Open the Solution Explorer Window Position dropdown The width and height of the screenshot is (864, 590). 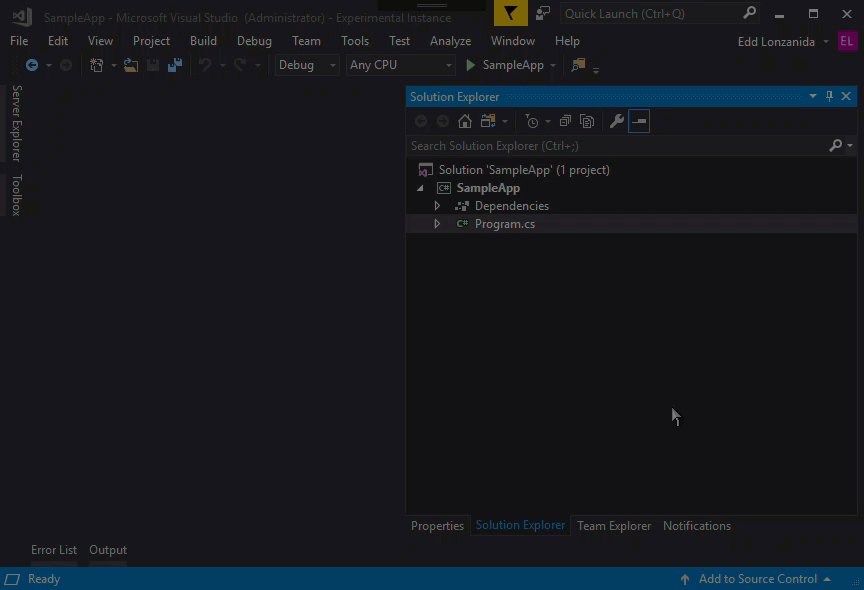pyautogui.click(x=813, y=96)
